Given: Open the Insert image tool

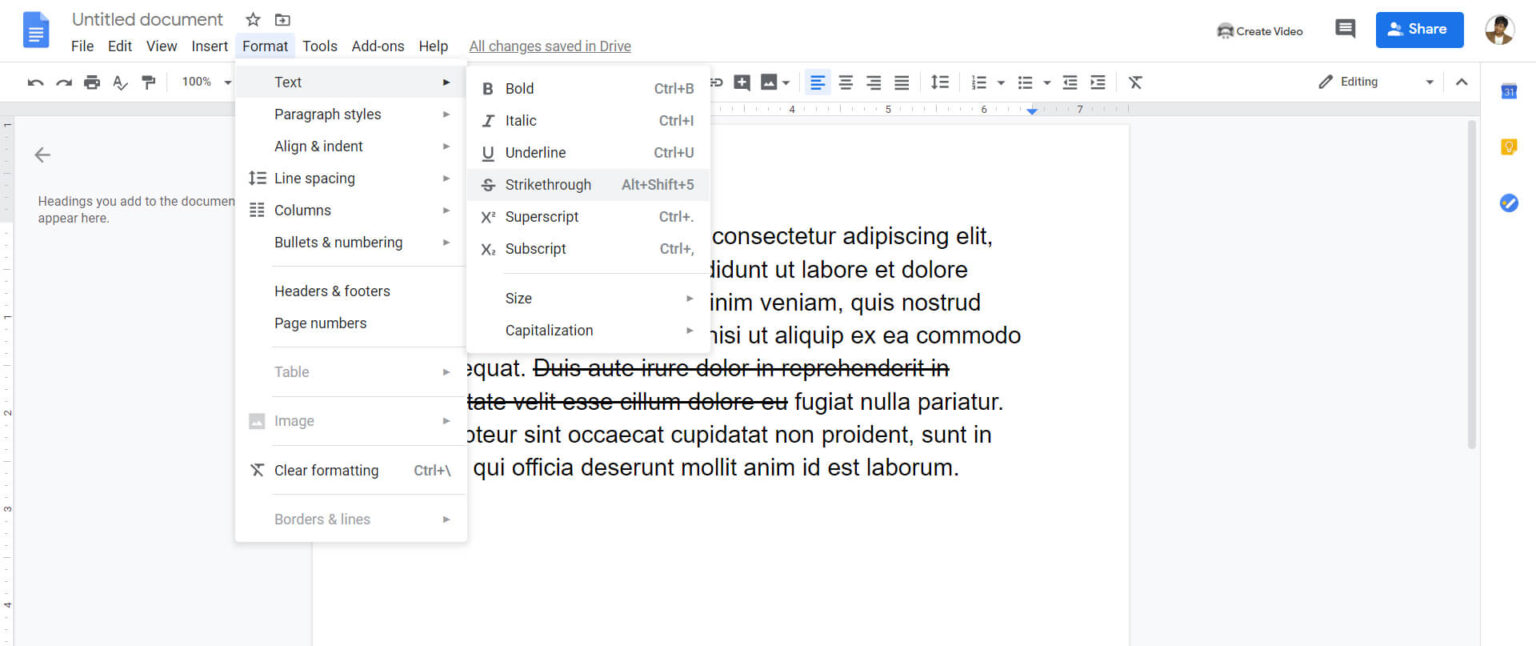Looking at the screenshot, I should [x=768, y=82].
